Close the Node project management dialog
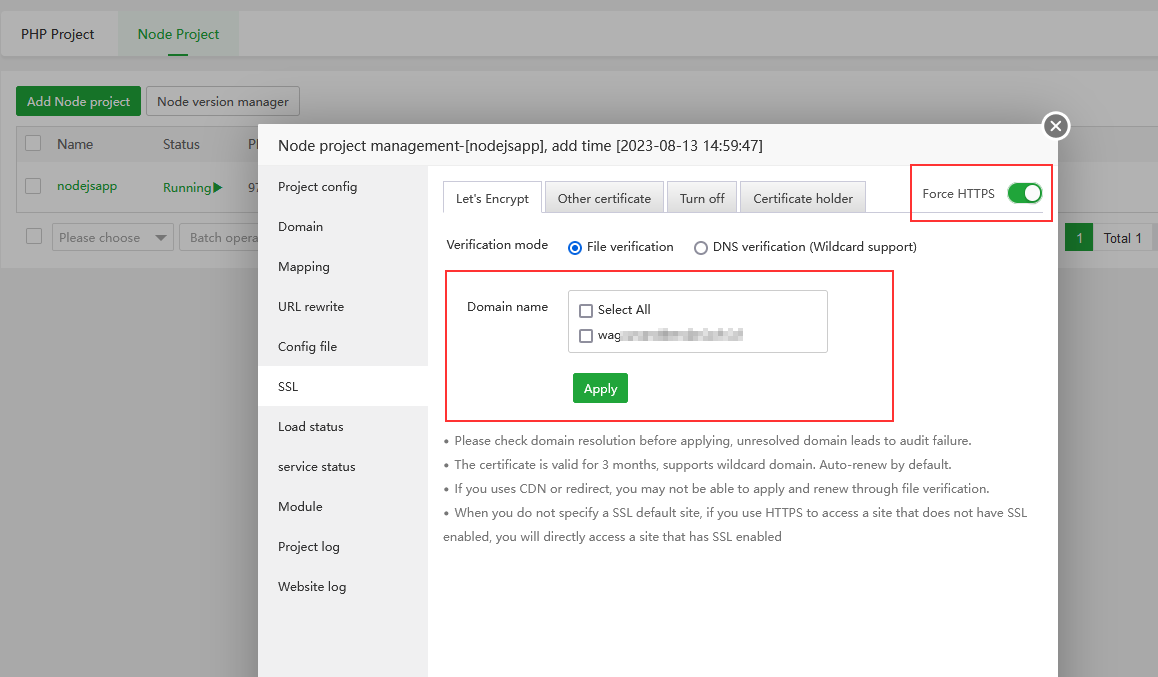This screenshot has height=677, width=1158. tap(1056, 126)
